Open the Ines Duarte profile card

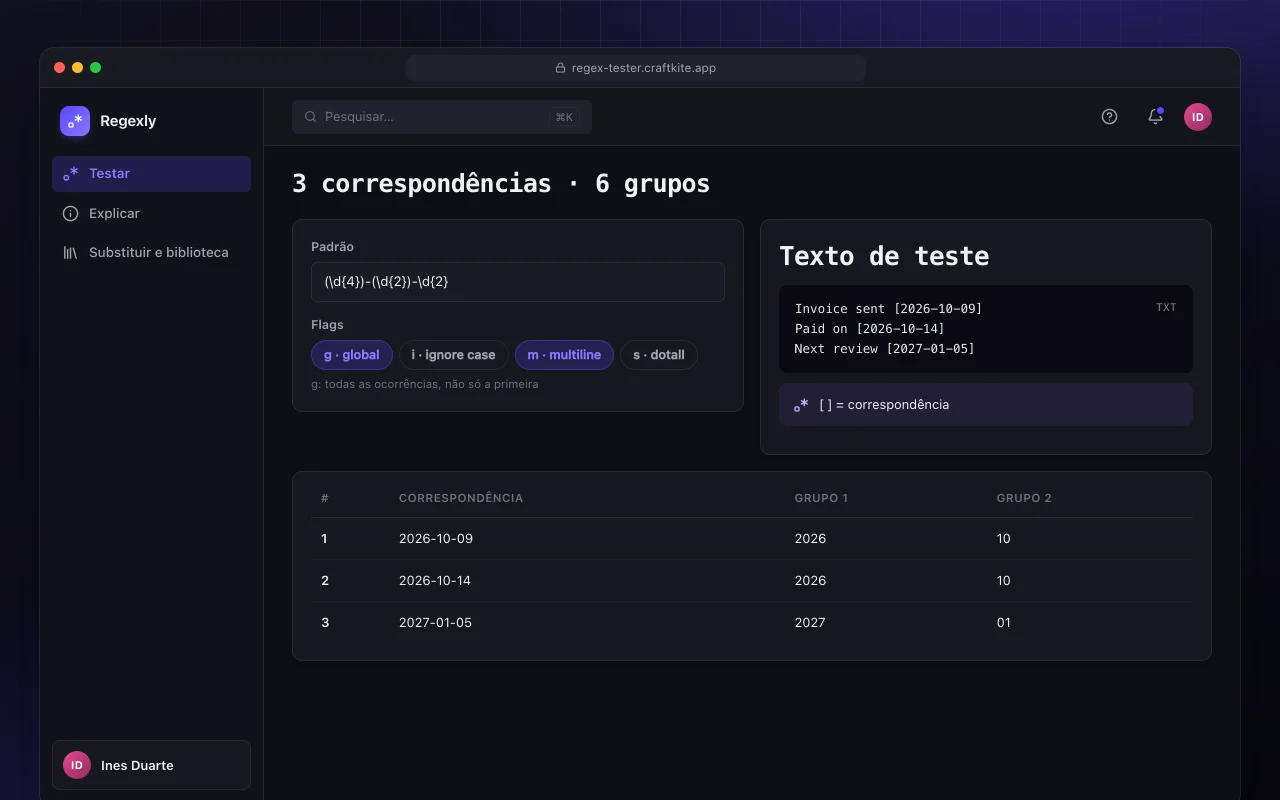(151, 765)
